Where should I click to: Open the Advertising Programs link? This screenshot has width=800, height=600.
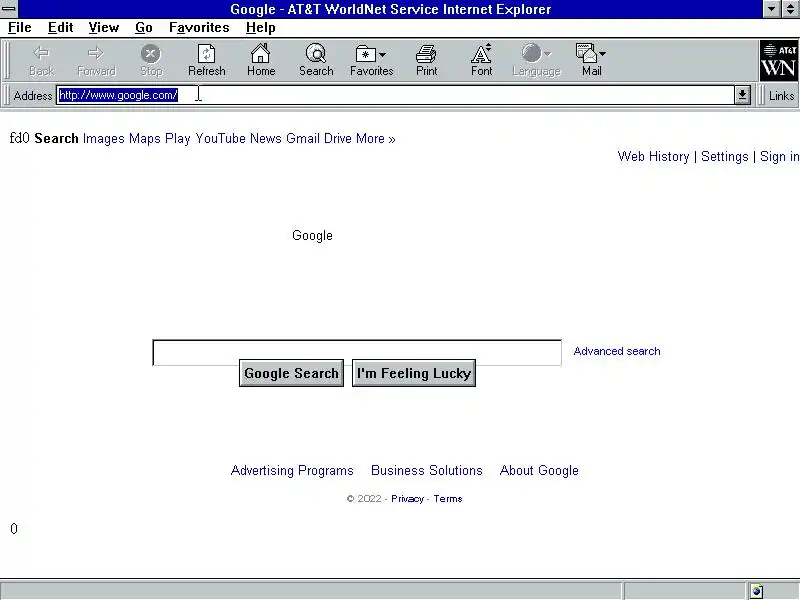click(x=292, y=470)
